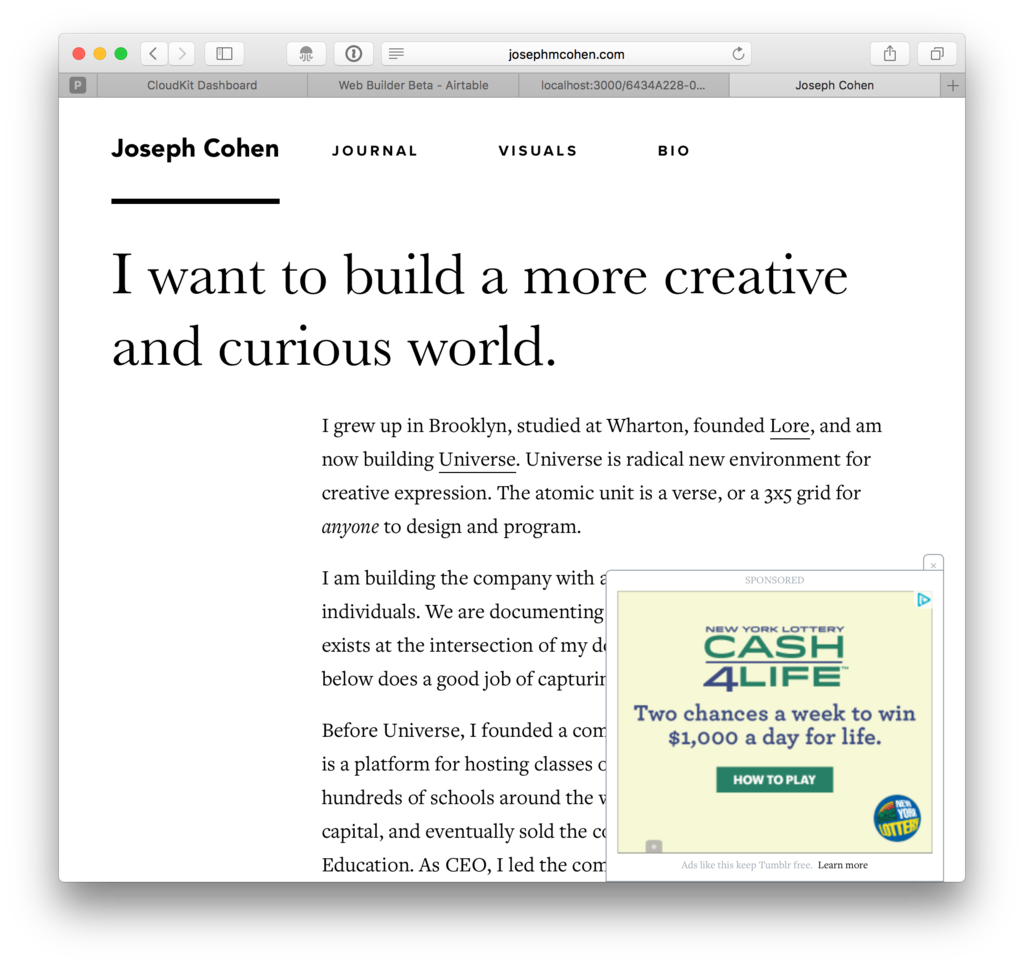Viewport: 1024px width, 966px height.
Task: Click the green fullscreen window button
Action: pos(121,54)
